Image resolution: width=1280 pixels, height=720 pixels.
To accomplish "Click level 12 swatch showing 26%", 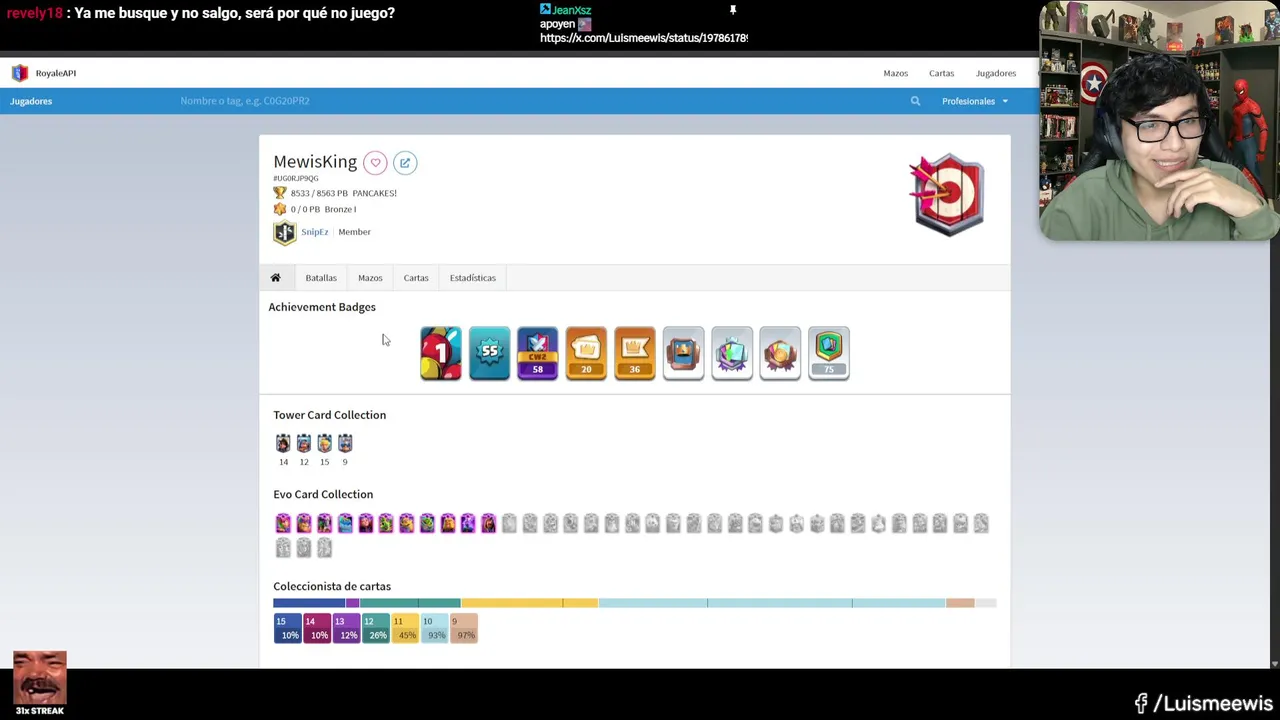I will [376, 628].
